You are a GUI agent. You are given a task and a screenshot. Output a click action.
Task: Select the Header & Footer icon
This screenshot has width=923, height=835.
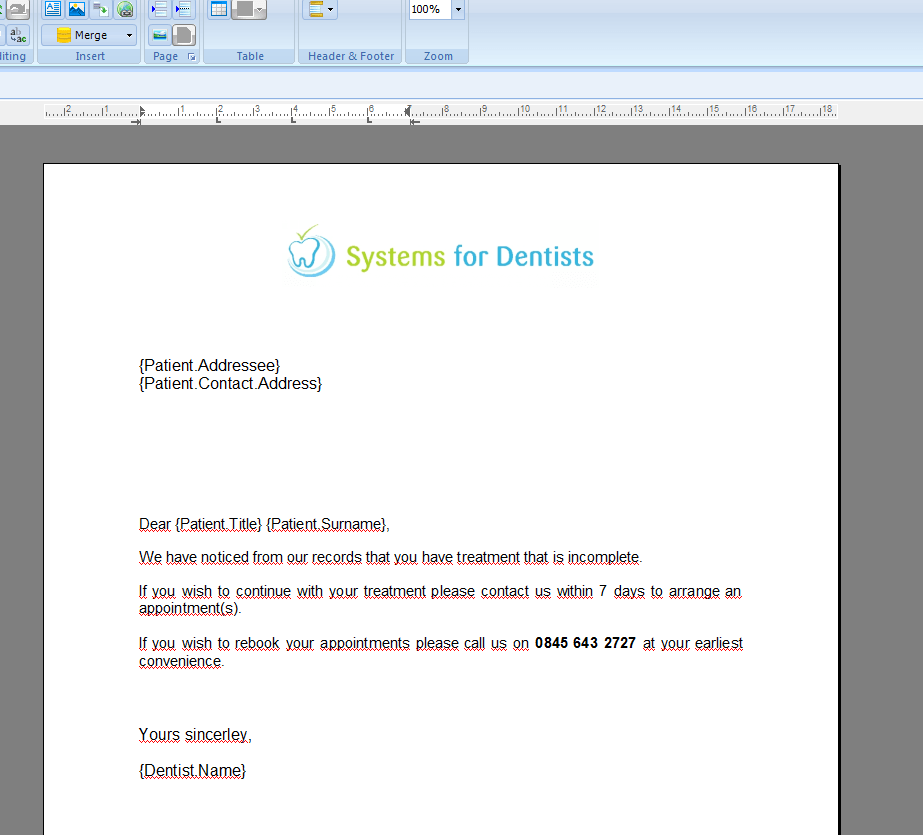(315, 9)
